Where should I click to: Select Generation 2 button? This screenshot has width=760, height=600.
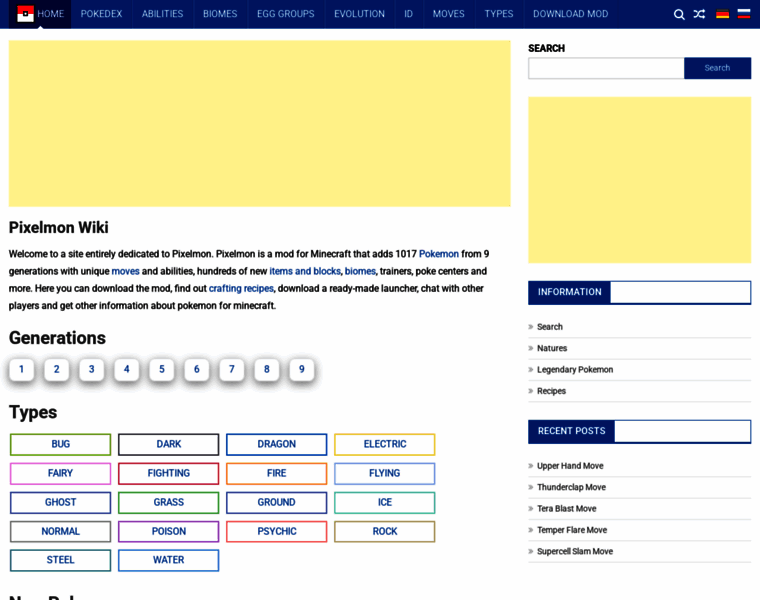point(57,369)
